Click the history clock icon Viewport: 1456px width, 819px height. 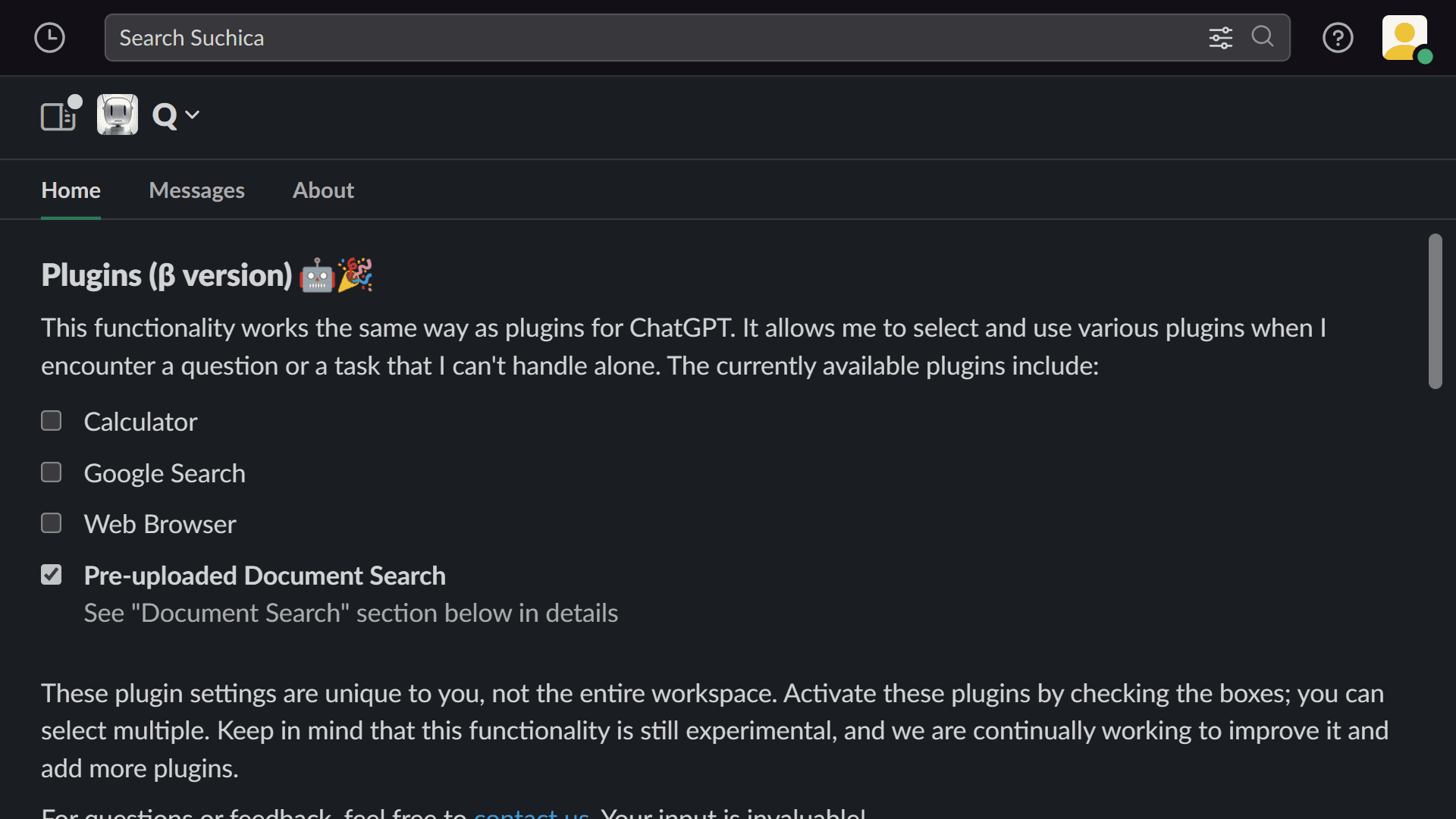(x=50, y=37)
